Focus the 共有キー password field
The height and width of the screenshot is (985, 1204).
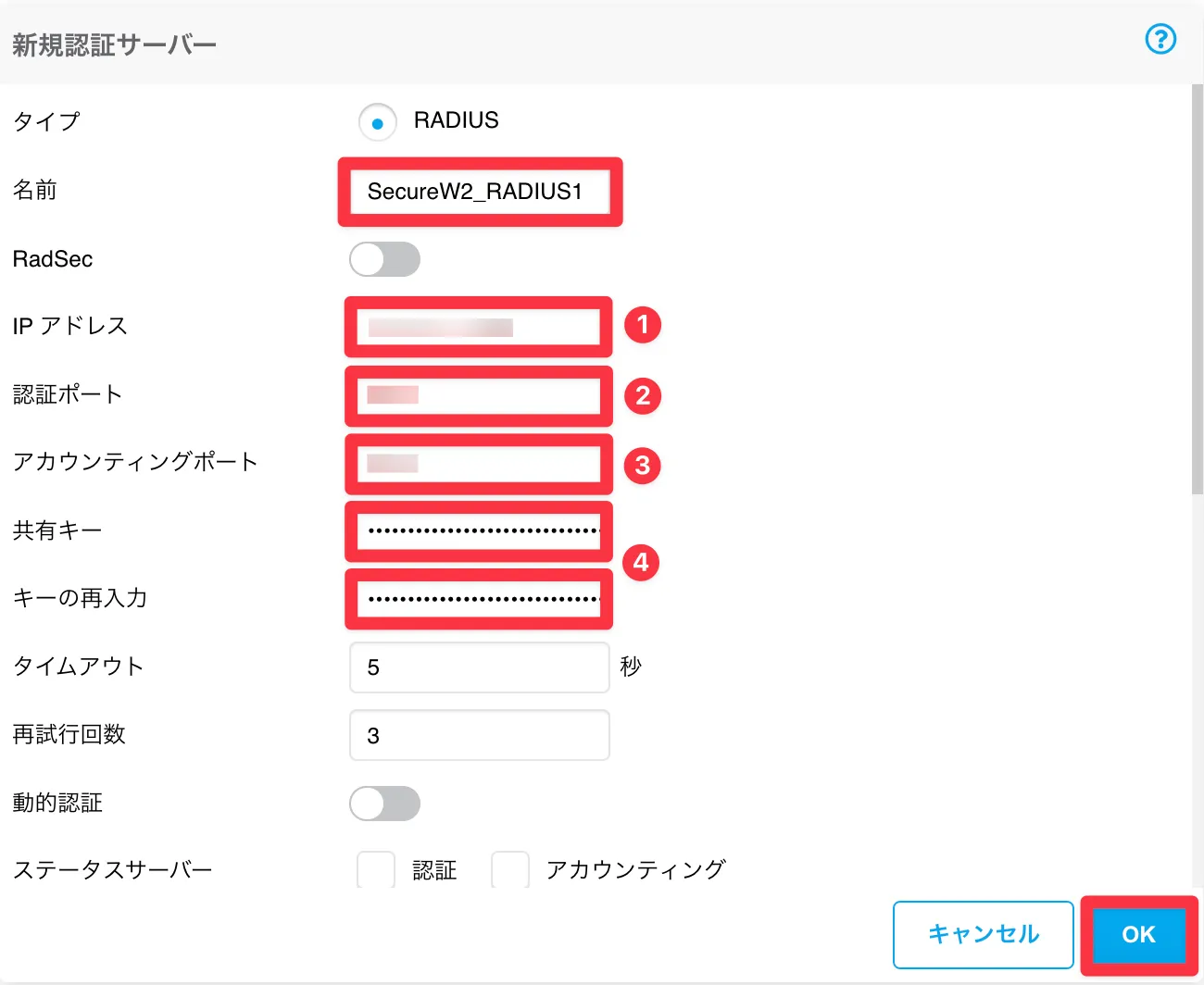coord(479,531)
